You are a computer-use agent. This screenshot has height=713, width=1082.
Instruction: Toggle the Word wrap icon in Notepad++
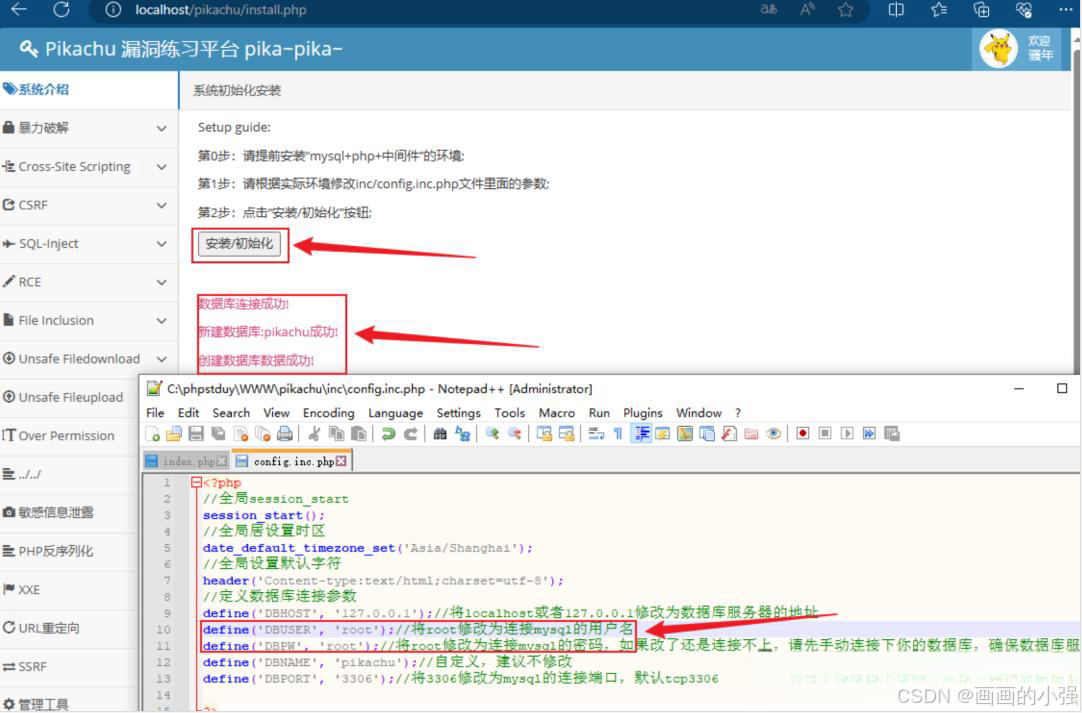596,433
